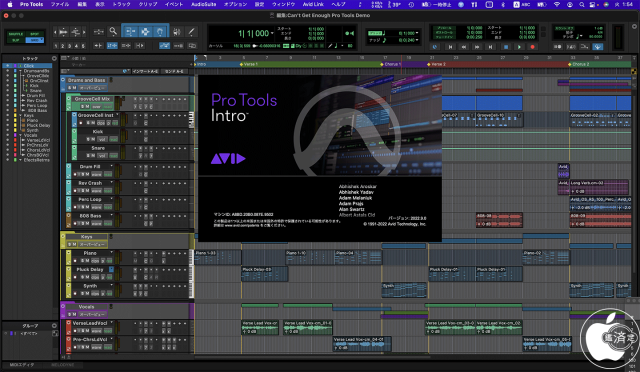Collapse the Vocals folder in track list
The width and height of the screenshot is (640, 372).
click(20, 135)
